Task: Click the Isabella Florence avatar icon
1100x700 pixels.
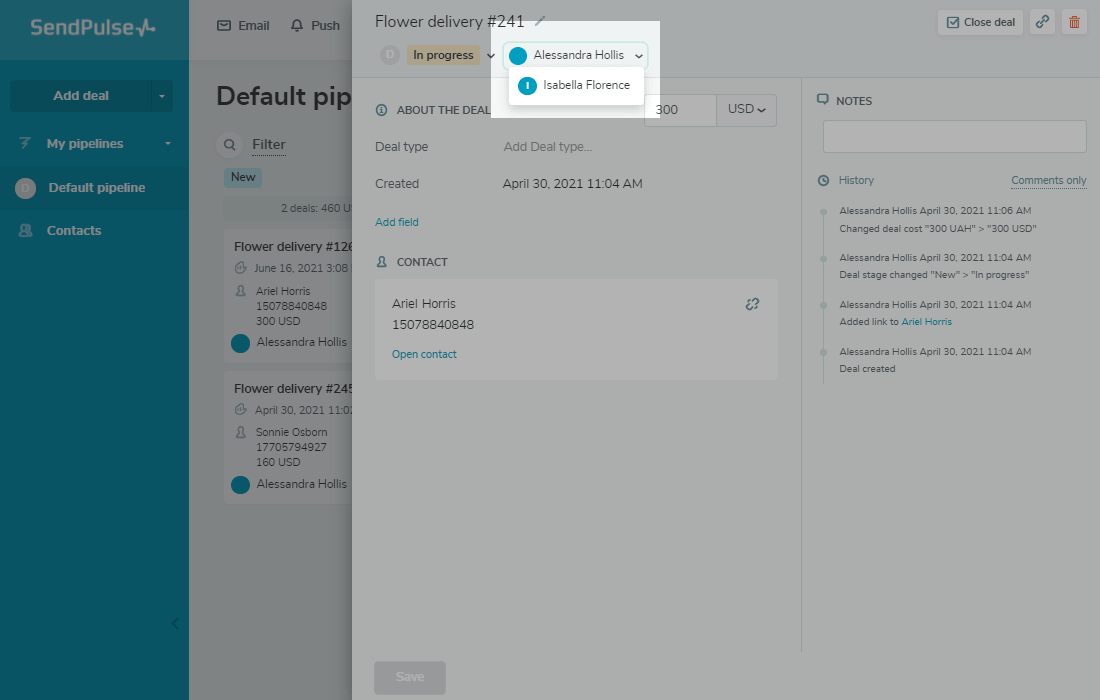Action: [x=527, y=86]
